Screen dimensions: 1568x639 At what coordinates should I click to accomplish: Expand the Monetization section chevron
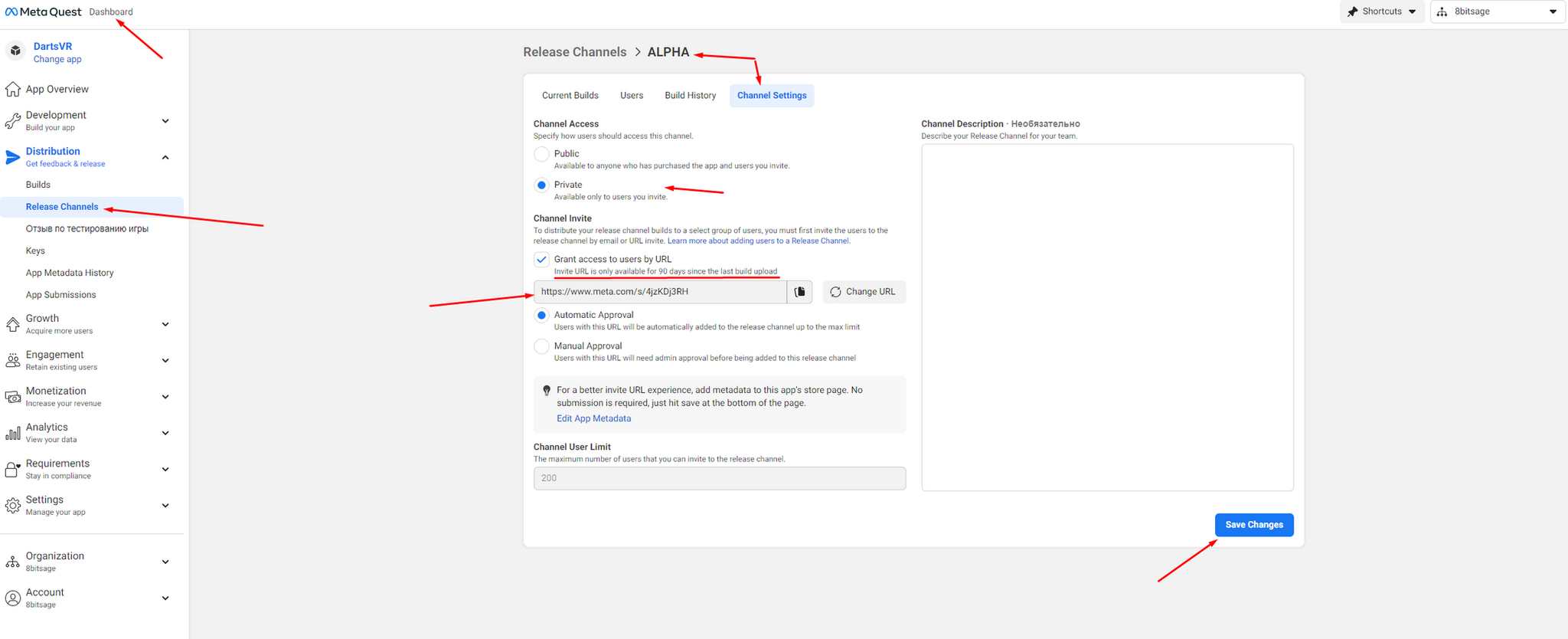point(165,397)
